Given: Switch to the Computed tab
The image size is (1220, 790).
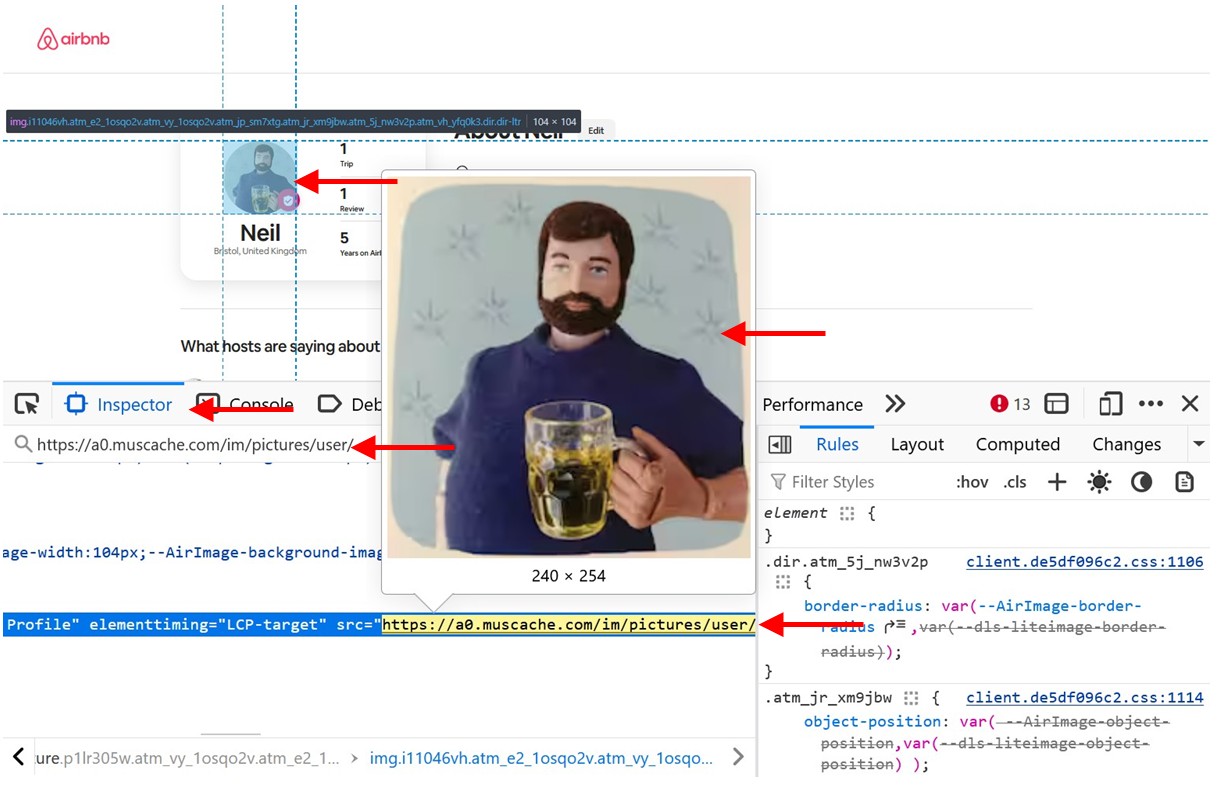Looking at the screenshot, I should (x=1017, y=445).
